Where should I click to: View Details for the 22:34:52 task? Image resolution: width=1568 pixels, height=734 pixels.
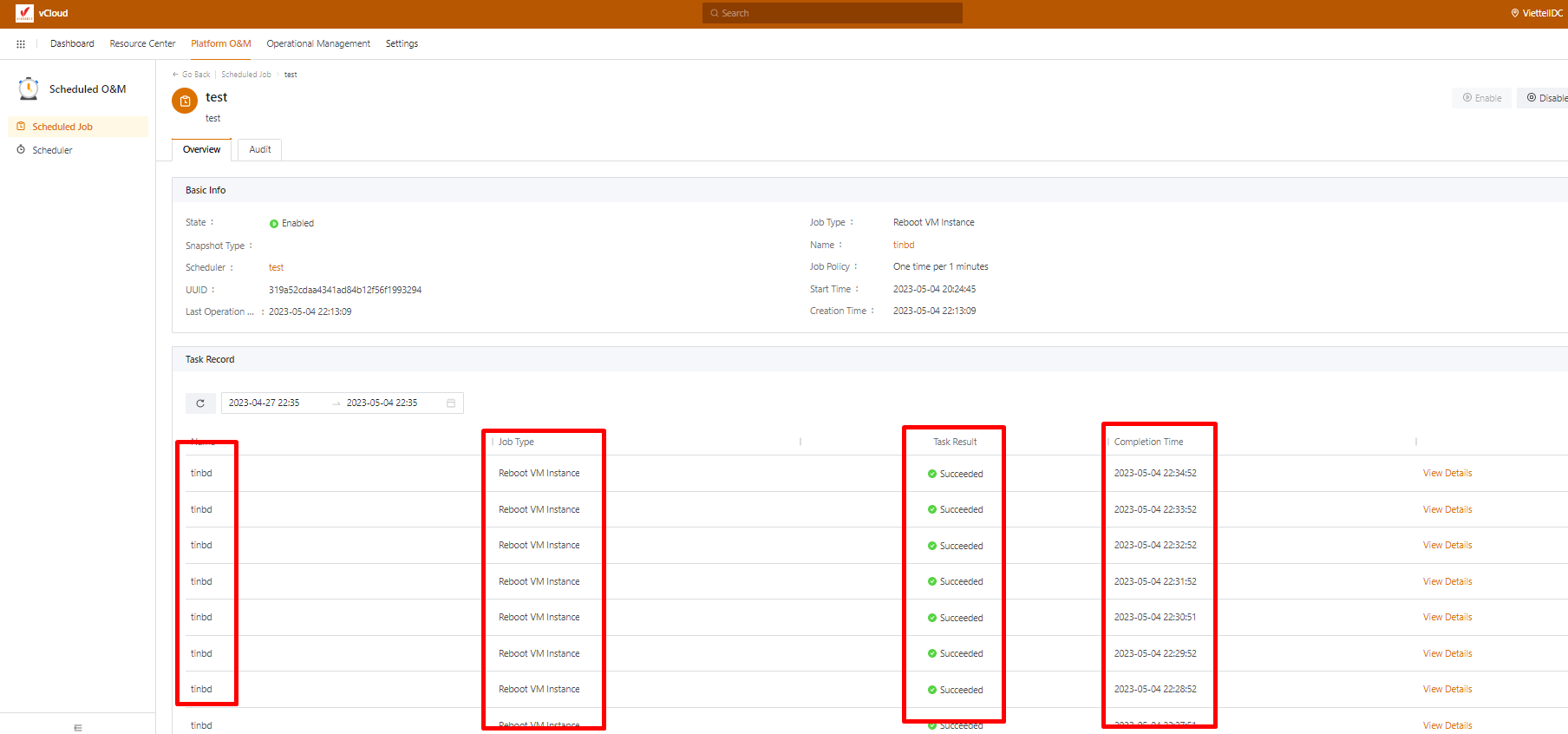(1447, 473)
